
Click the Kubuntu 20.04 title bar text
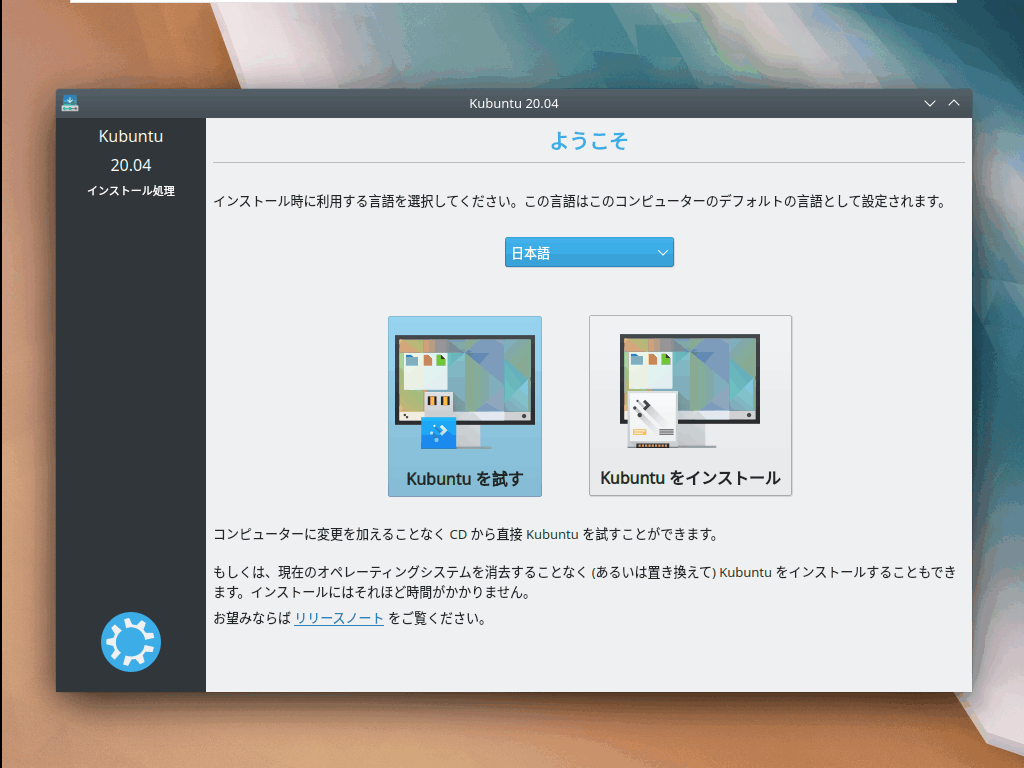(x=514, y=103)
